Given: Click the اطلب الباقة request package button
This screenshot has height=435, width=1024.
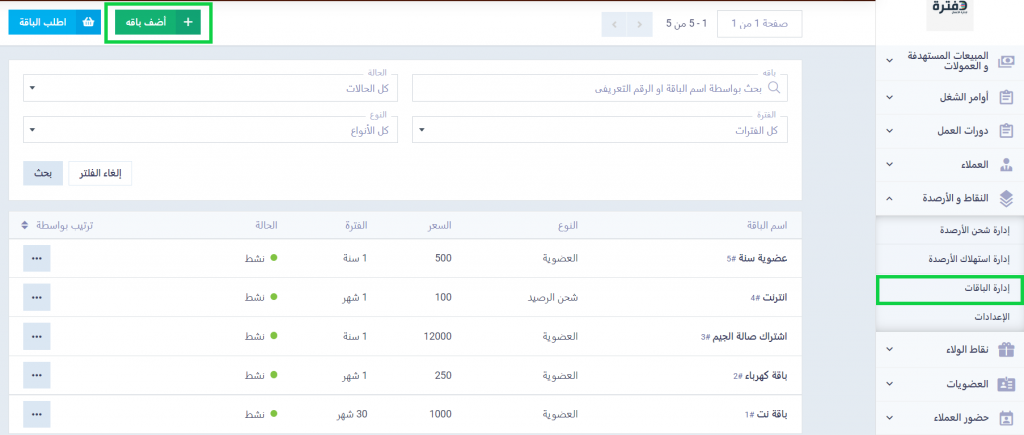Looking at the screenshot, I should point(55,22).
